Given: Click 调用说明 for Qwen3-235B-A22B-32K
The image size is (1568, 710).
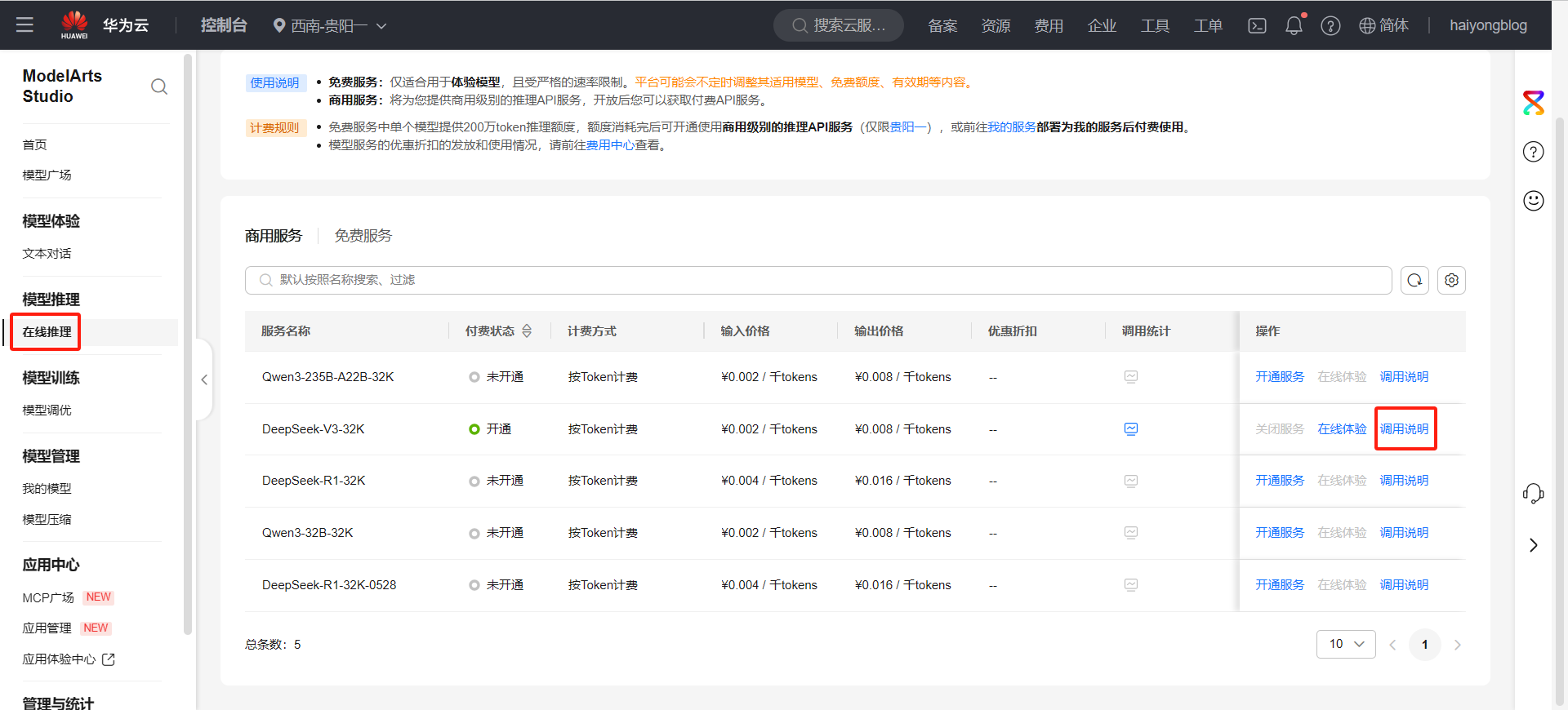Looking at the screenshot, I should pyautogui.click(x=1405, y=377).
